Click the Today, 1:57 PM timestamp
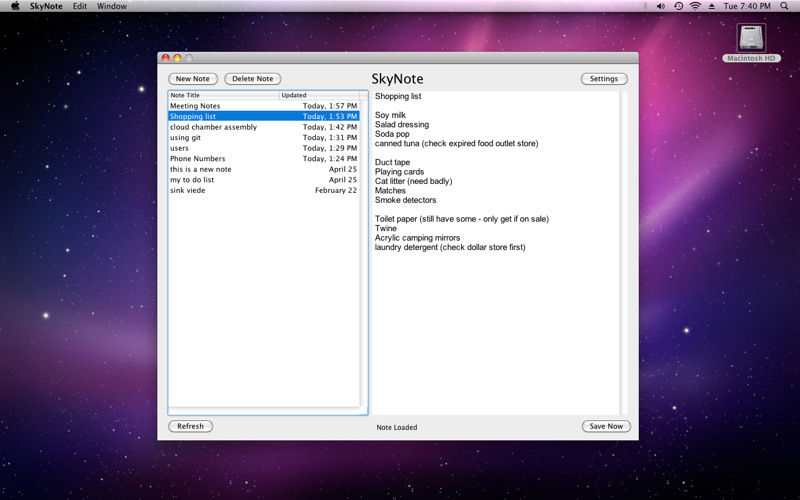The width and height of the screenshot is (800, 500). (330, 106)
